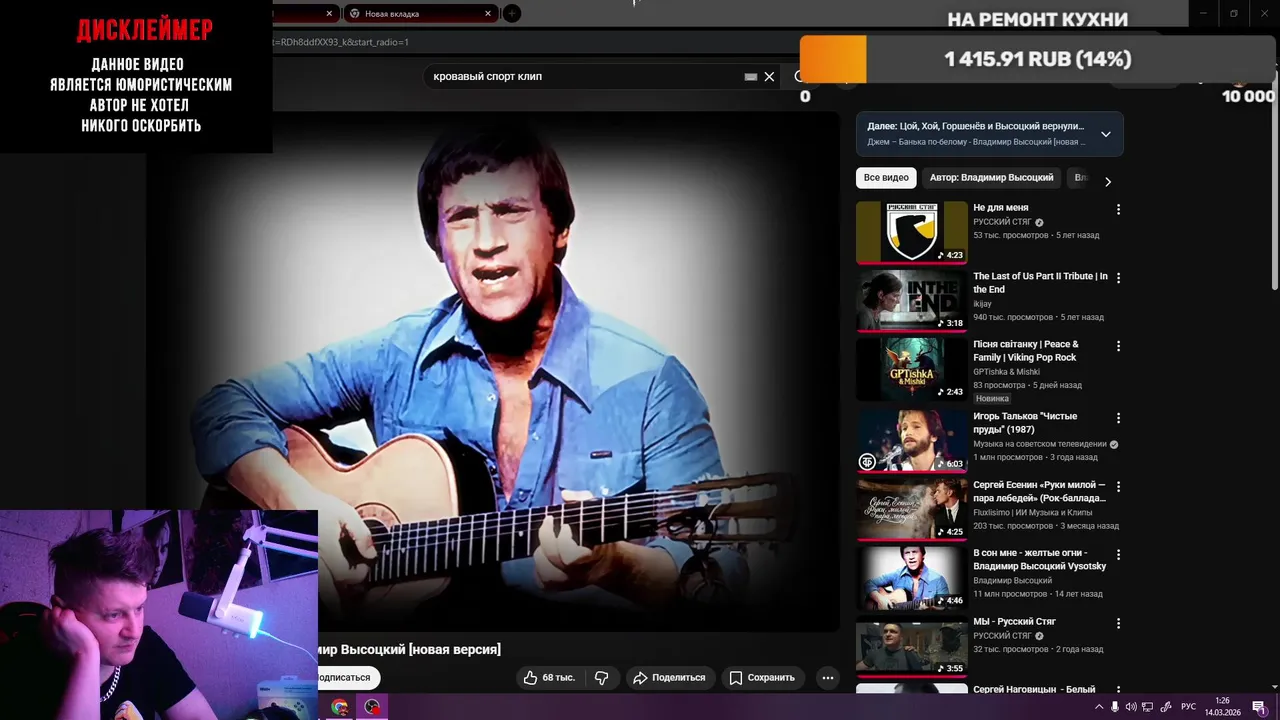The image size is (1280, 720).
Task: Save the video with the Сохранить button
Action: click(x=762, y=678)
